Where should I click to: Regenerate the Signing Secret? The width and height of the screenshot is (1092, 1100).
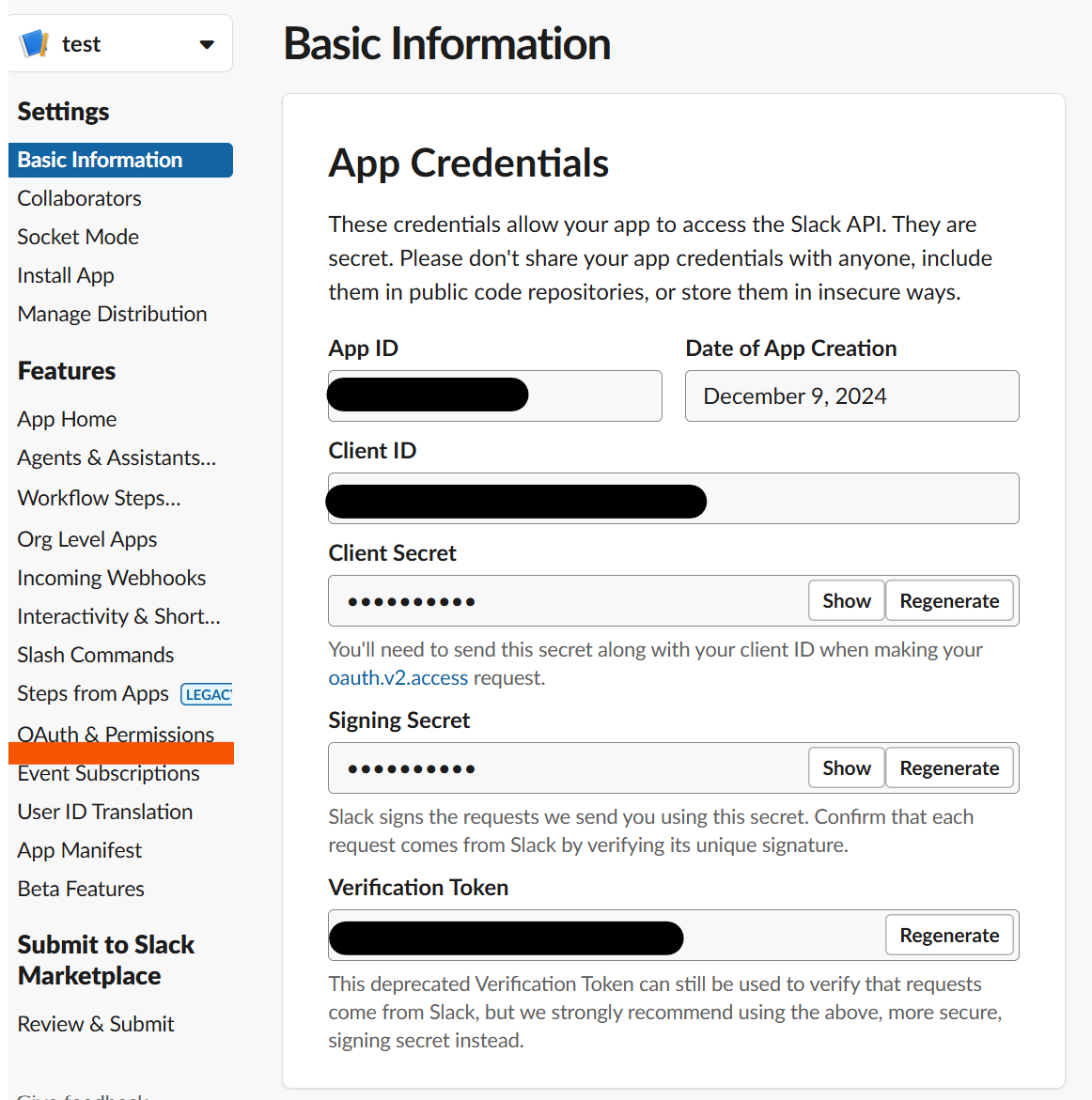point(949,767)
